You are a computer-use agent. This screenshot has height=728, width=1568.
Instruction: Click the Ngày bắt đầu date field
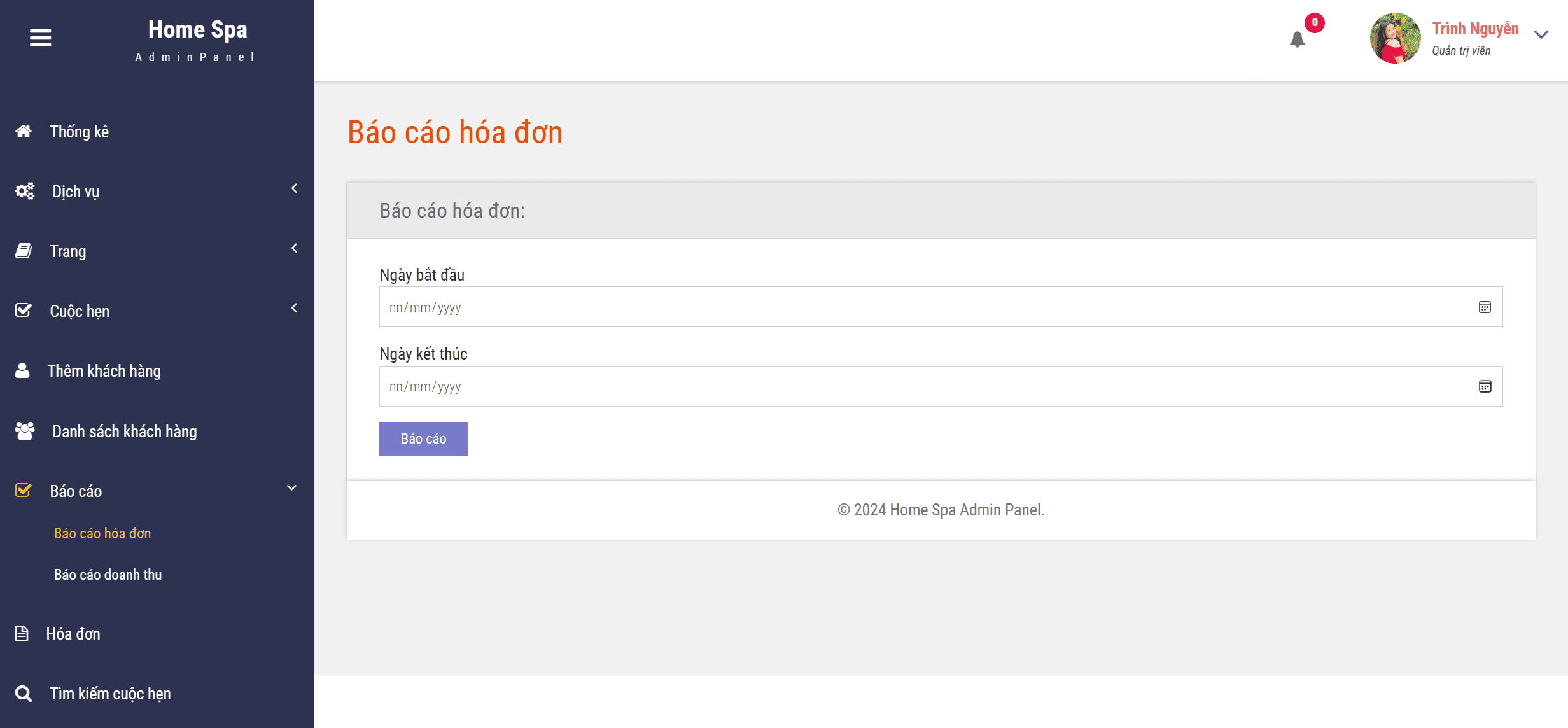tap(941, 307)
